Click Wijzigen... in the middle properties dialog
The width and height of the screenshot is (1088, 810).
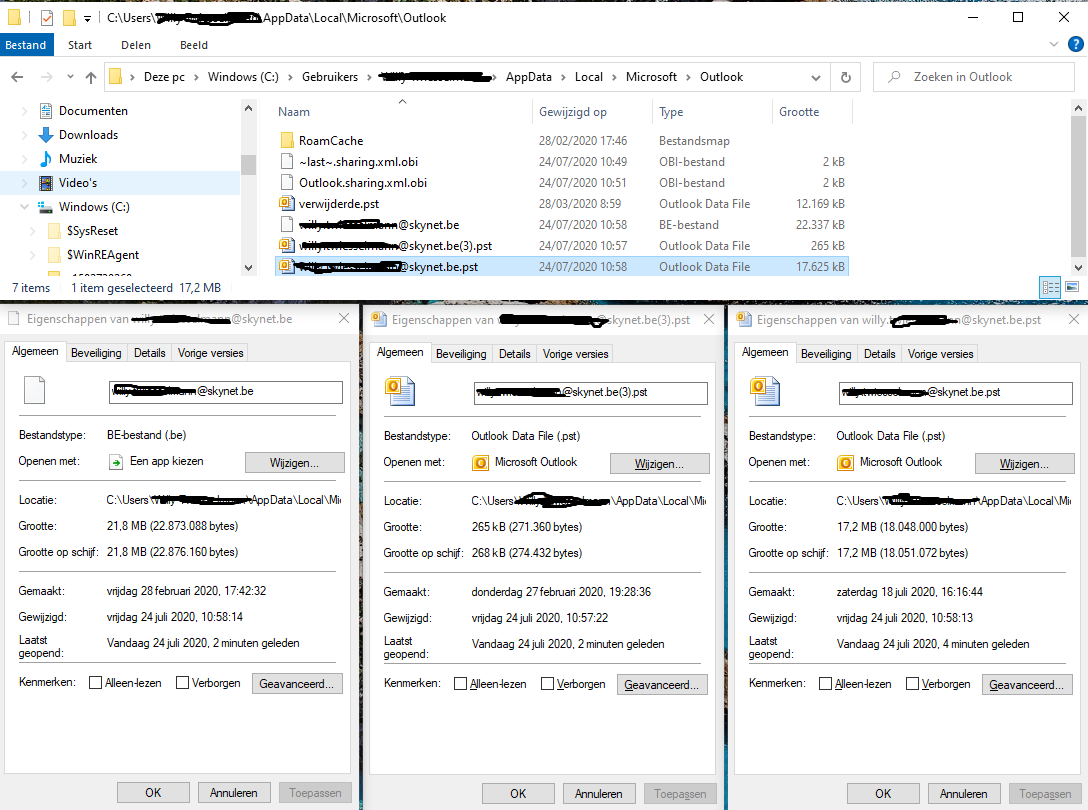(x=659, y=464)
